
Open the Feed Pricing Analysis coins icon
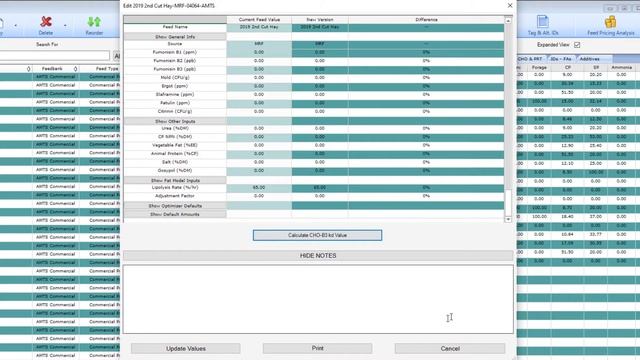(x=611, y=22)
